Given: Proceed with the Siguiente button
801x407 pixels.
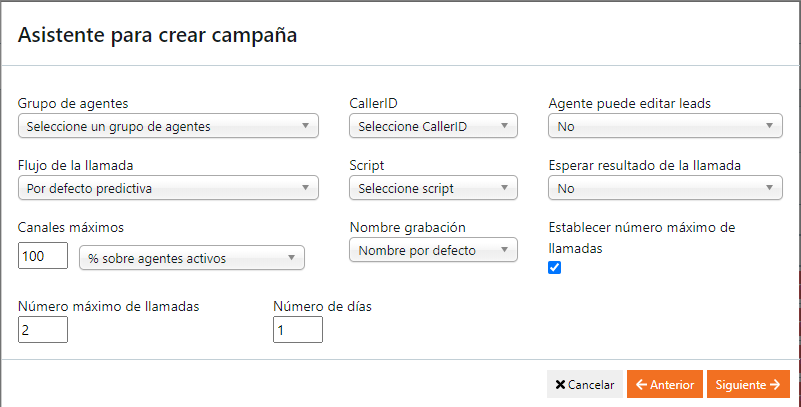Looking at the screenshot, I should [748, 384].
